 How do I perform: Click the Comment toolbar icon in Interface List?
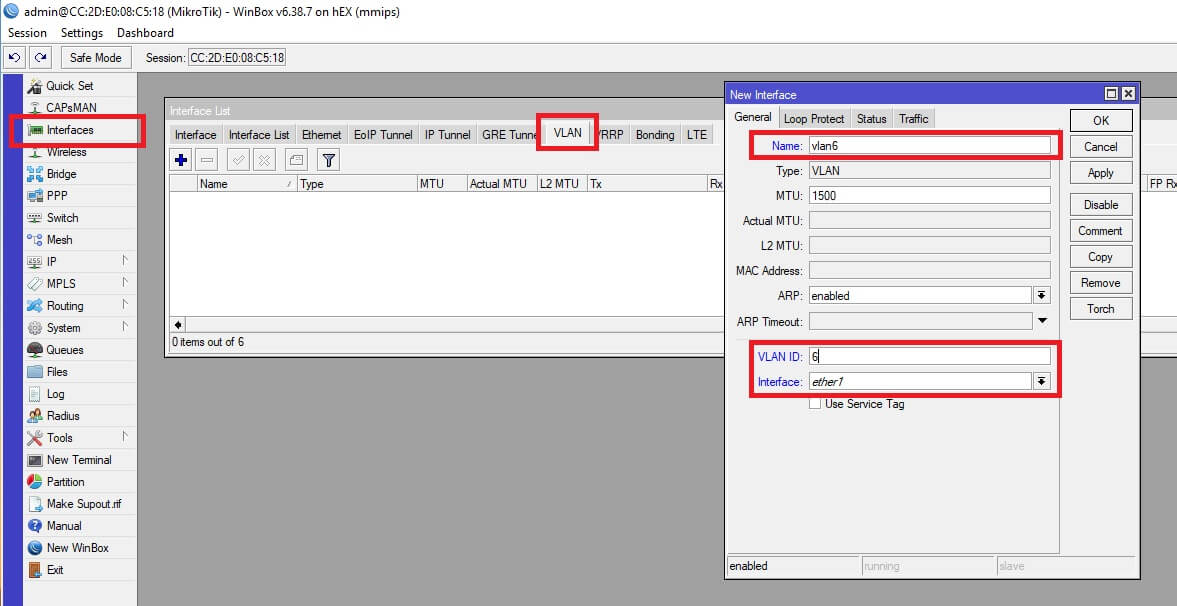coord(297,159)
